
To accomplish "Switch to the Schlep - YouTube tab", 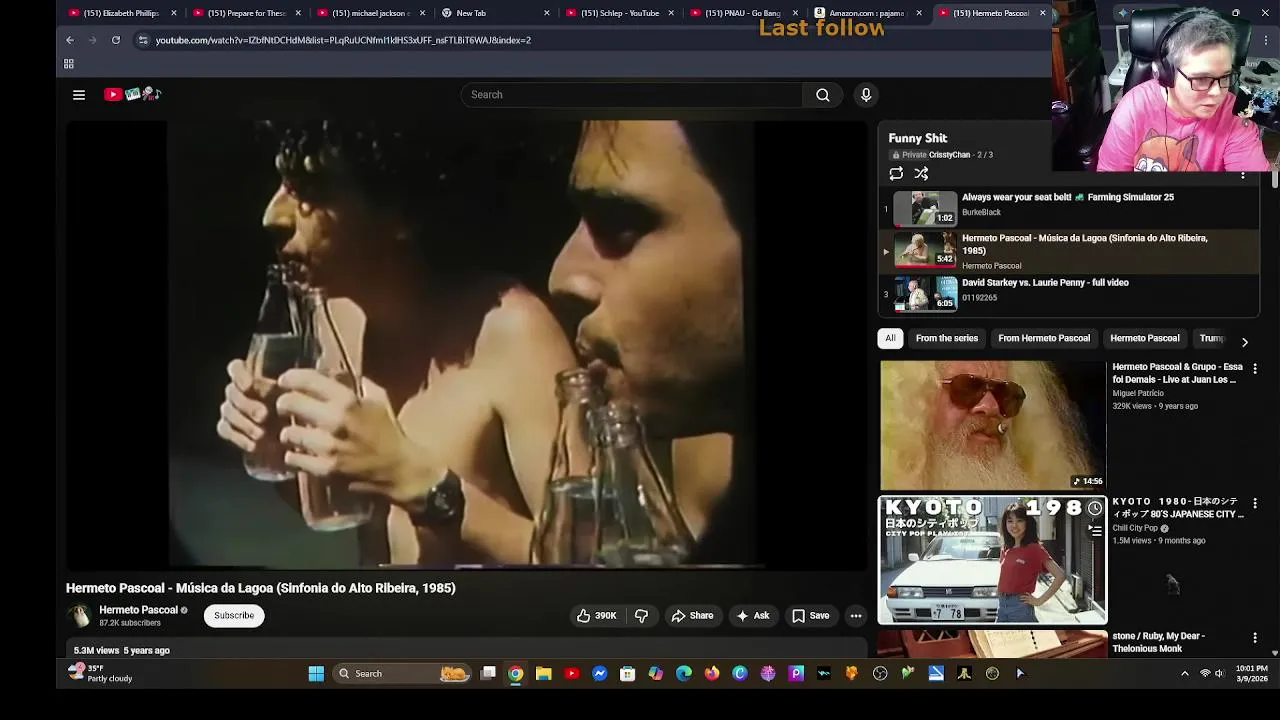I will pyautogui.click(x=618, y=13).
